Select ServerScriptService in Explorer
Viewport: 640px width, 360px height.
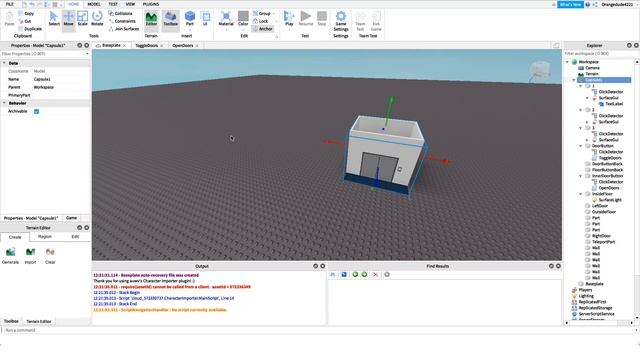tap(596, 314)
